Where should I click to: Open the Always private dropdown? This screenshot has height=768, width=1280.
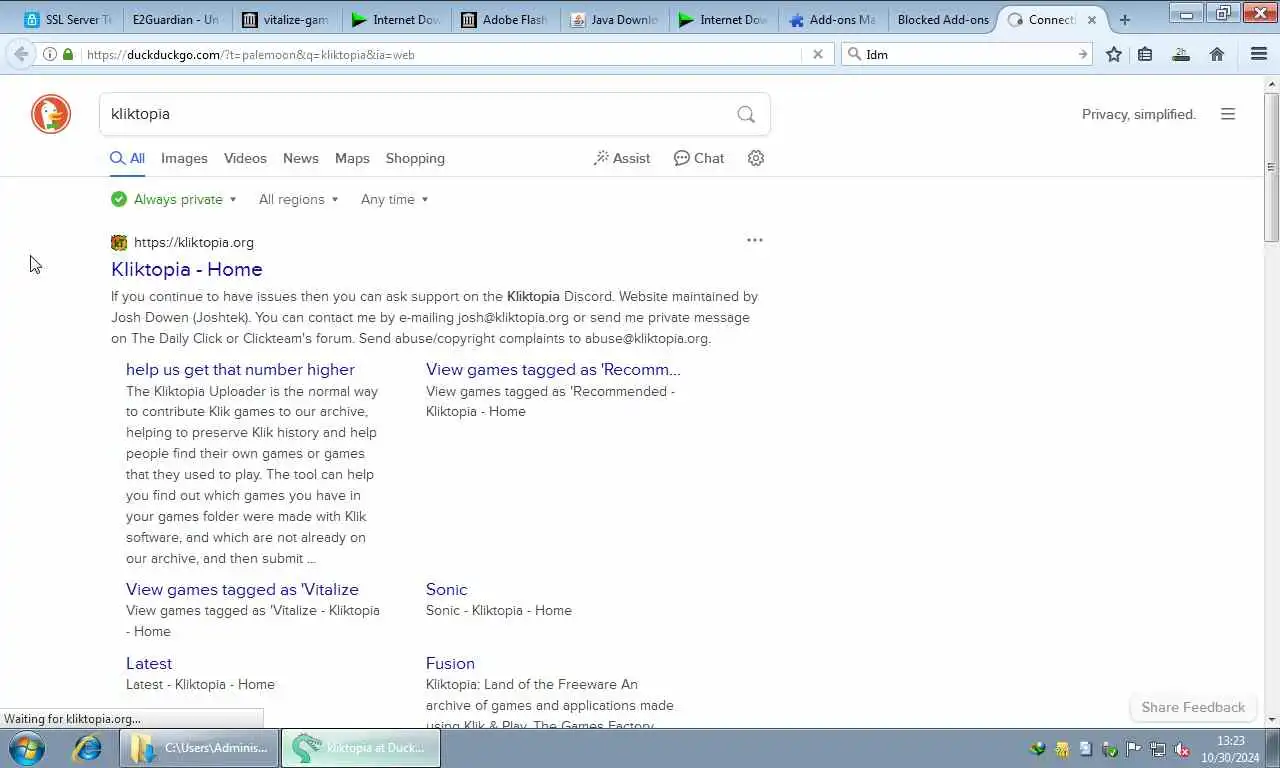[x=174, y=199]
